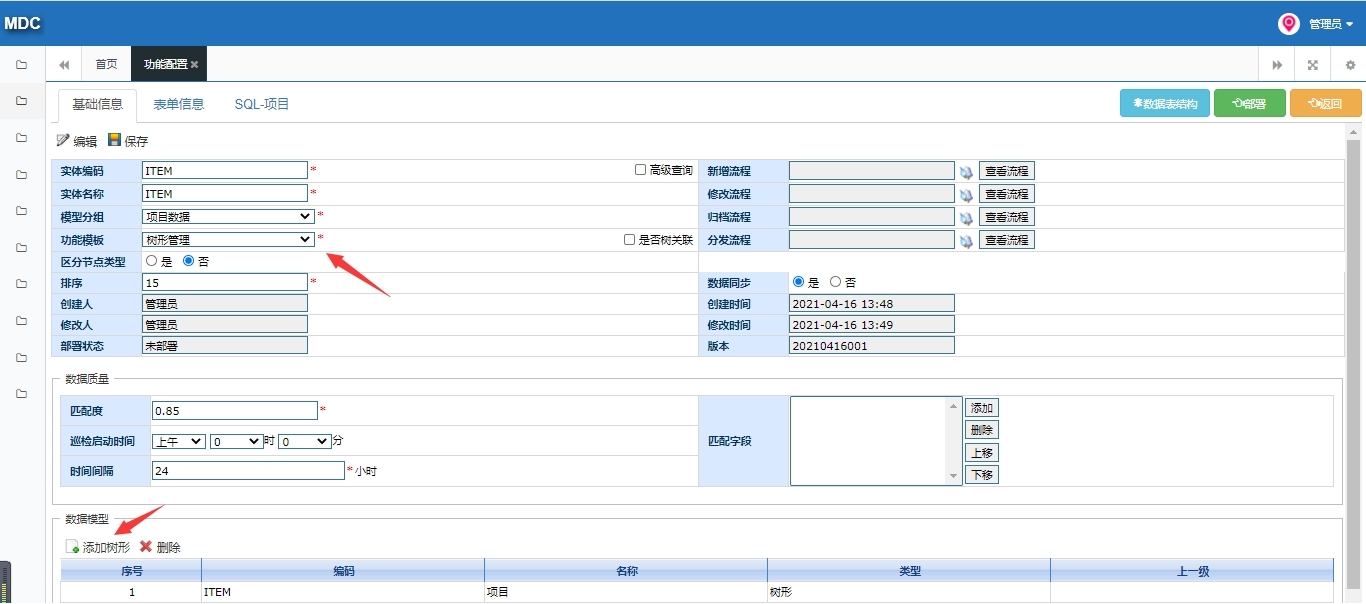The width and height of the screenshot is (1366, 604).
Task: Click the MDC logo
Action: tap(23, 24)
